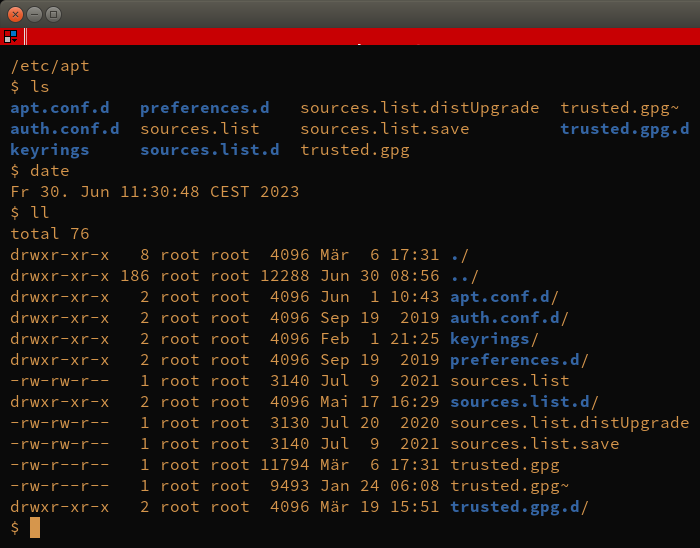Click the trusted.gpg~ backup file row
Viewport: 700px width, 548px height.
[x=290, y=486]
